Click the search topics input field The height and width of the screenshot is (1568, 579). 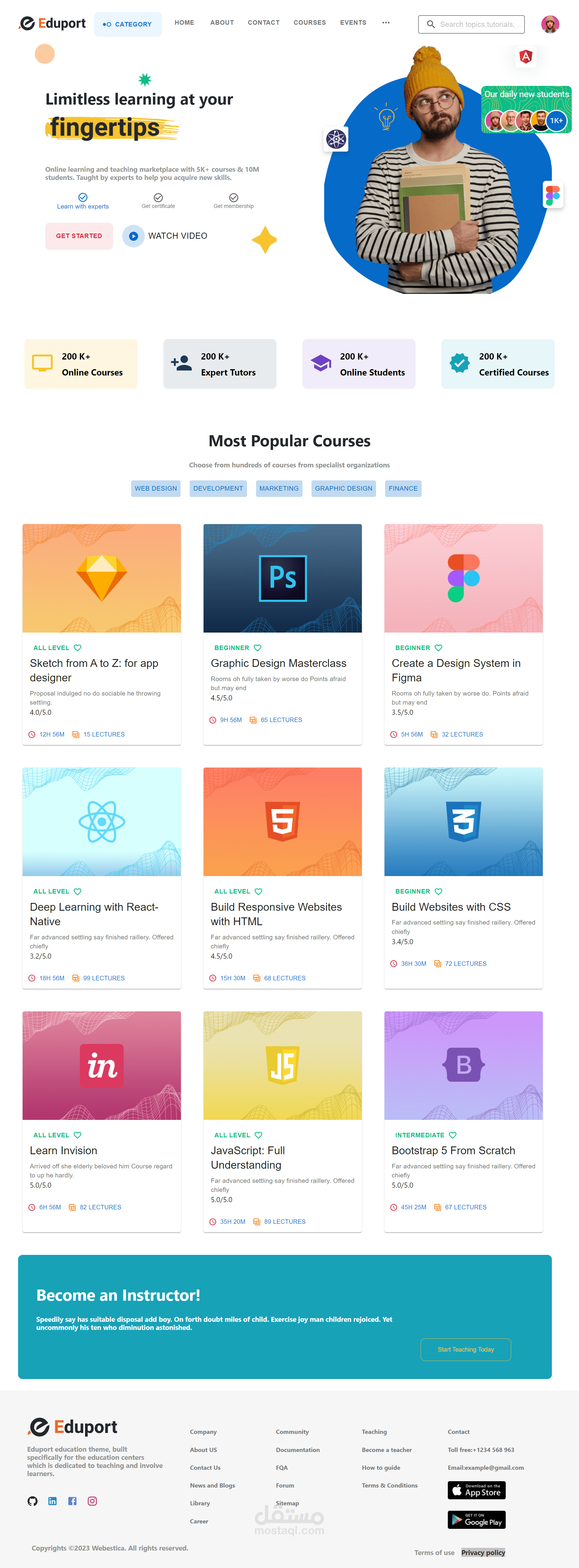click(471, 24)
